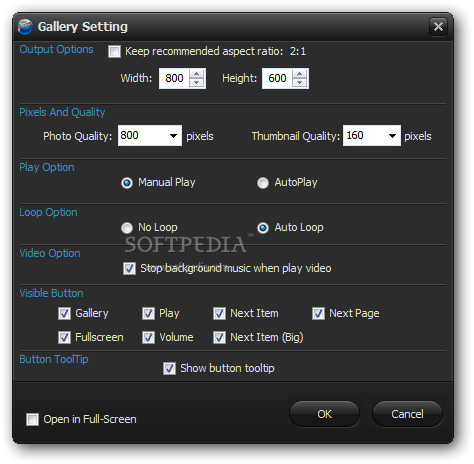Enable Keep recommended aspect ratio checkbox
The width and height of the screenshot is (474, 464).
[x=114, y=52]
